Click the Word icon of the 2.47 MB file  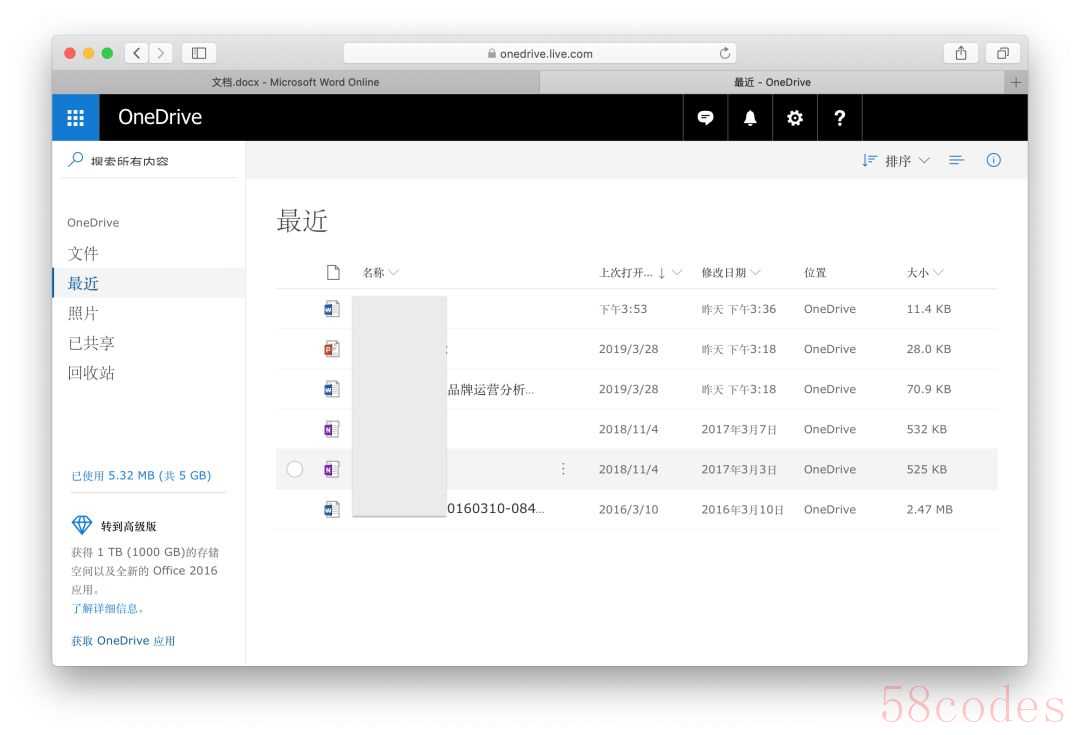[x=332, y=509]
